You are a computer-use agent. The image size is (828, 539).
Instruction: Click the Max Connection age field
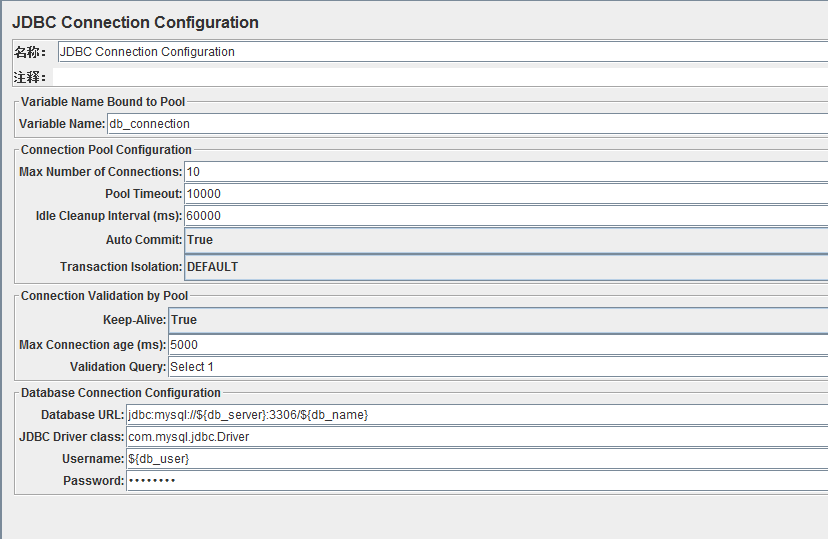tap(498, 345)
